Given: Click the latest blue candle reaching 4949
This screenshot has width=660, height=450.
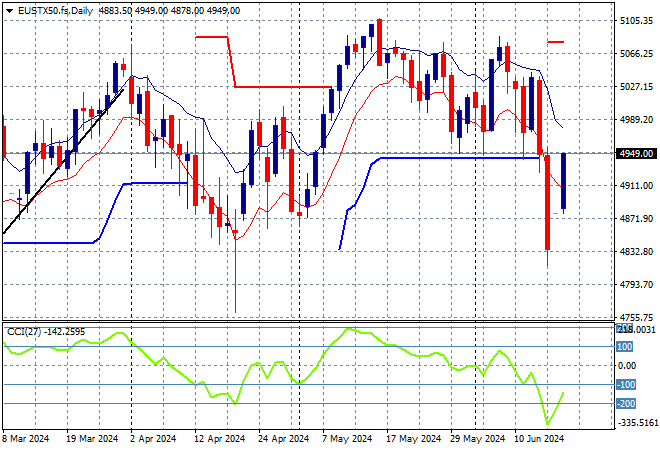Looking at the screenshot, I should (564, 181).
